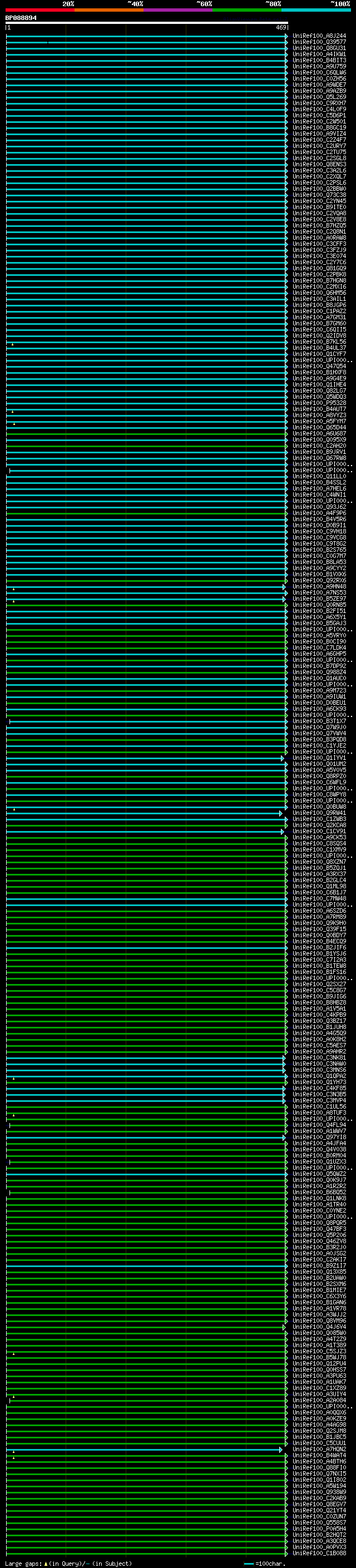Select the UniRef100_C3NK81 label
Viewport: 356px width, 1568px height.
(x=319, y=1058)
